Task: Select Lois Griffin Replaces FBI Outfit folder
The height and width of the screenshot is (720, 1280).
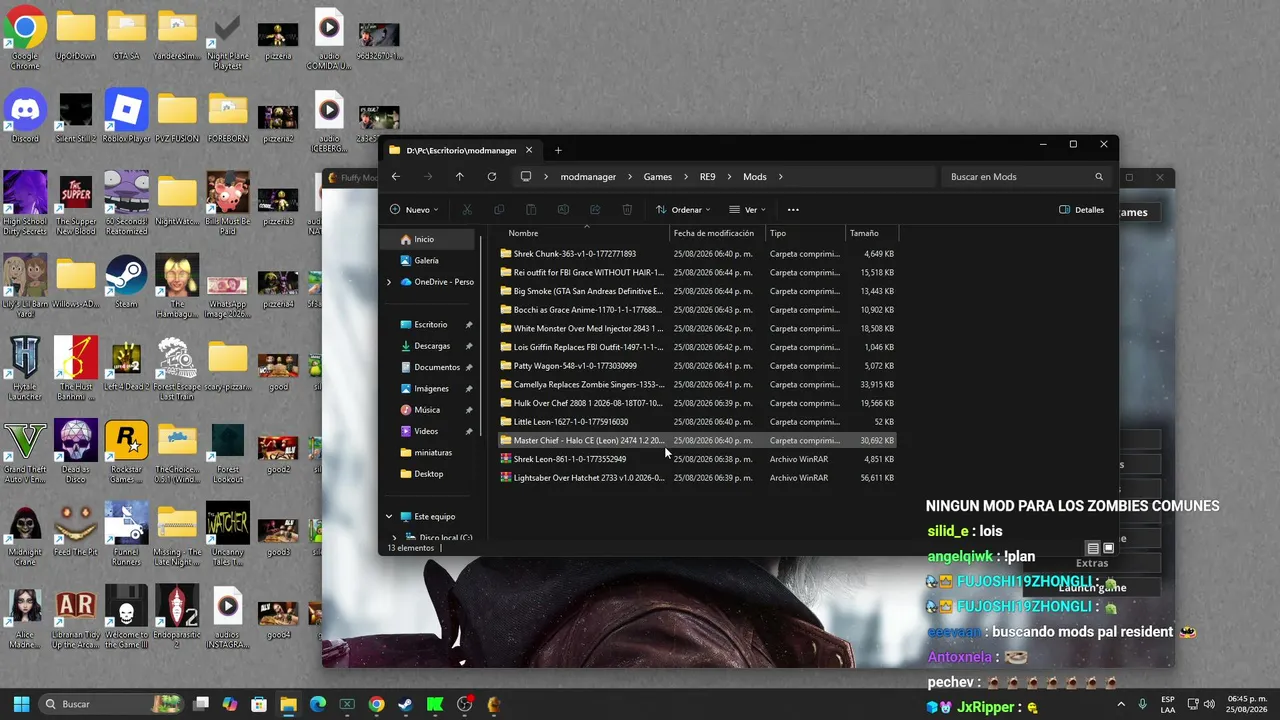Action: point(697,347)
